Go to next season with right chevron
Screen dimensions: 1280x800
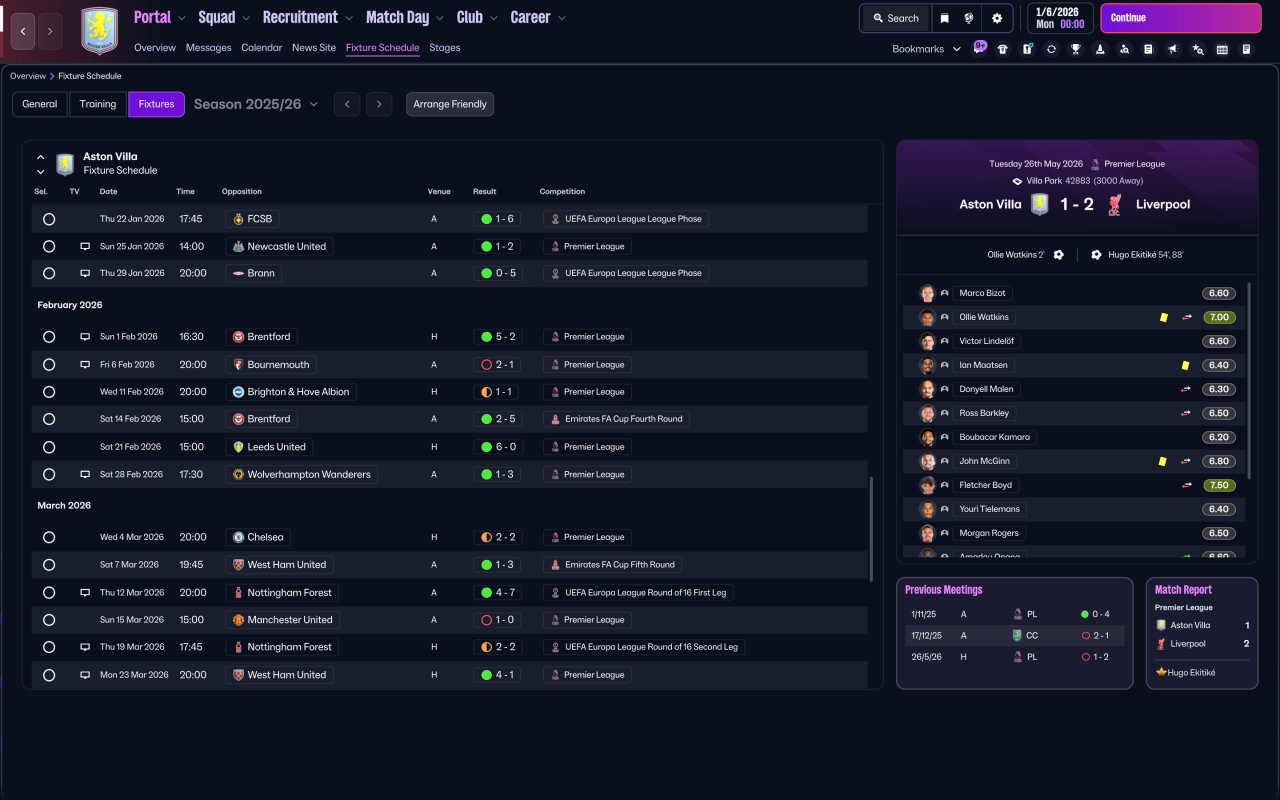click(378, 104)
